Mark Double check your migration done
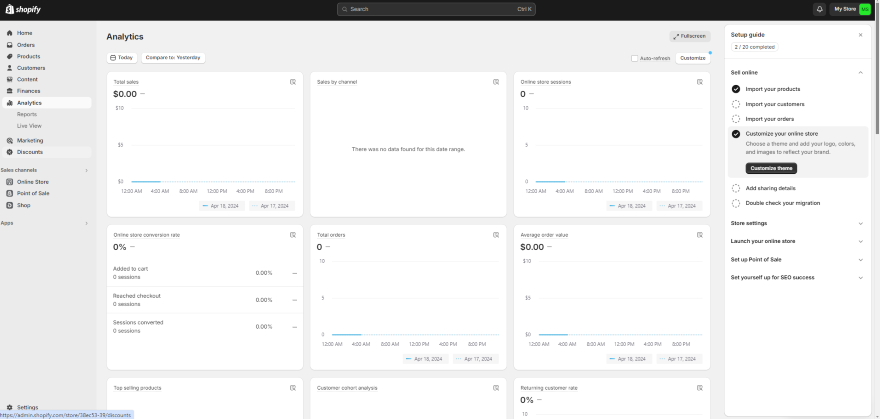 click(x=736, y=203)
